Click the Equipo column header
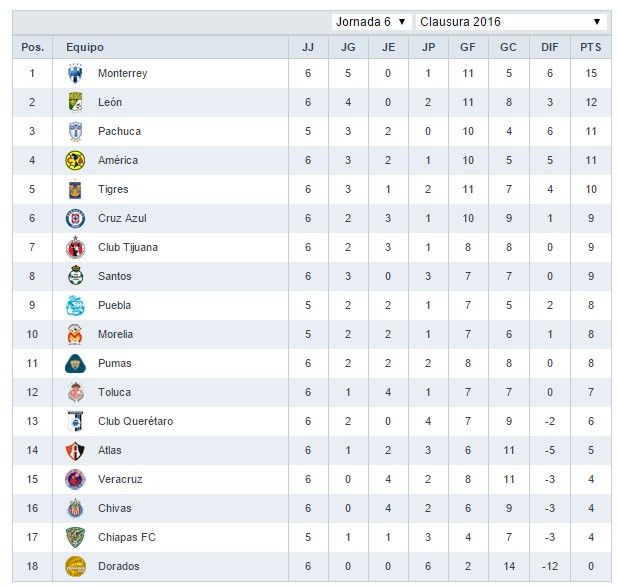The image size is (620, 587). [84, 47]
